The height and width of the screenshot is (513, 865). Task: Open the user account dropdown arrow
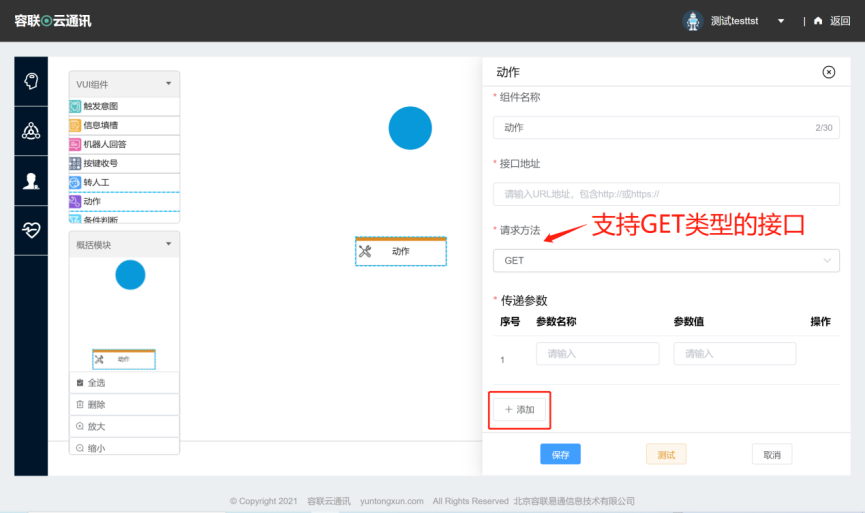(x=781, y=21)
